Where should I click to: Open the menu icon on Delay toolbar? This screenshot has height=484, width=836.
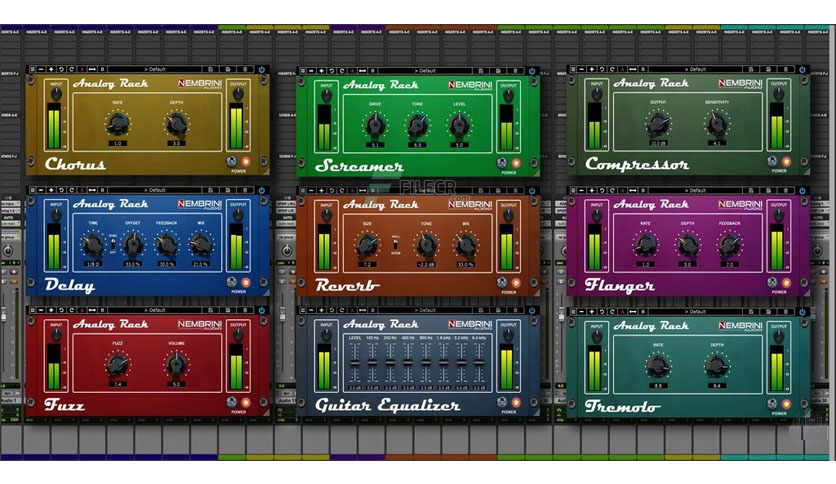33,190
